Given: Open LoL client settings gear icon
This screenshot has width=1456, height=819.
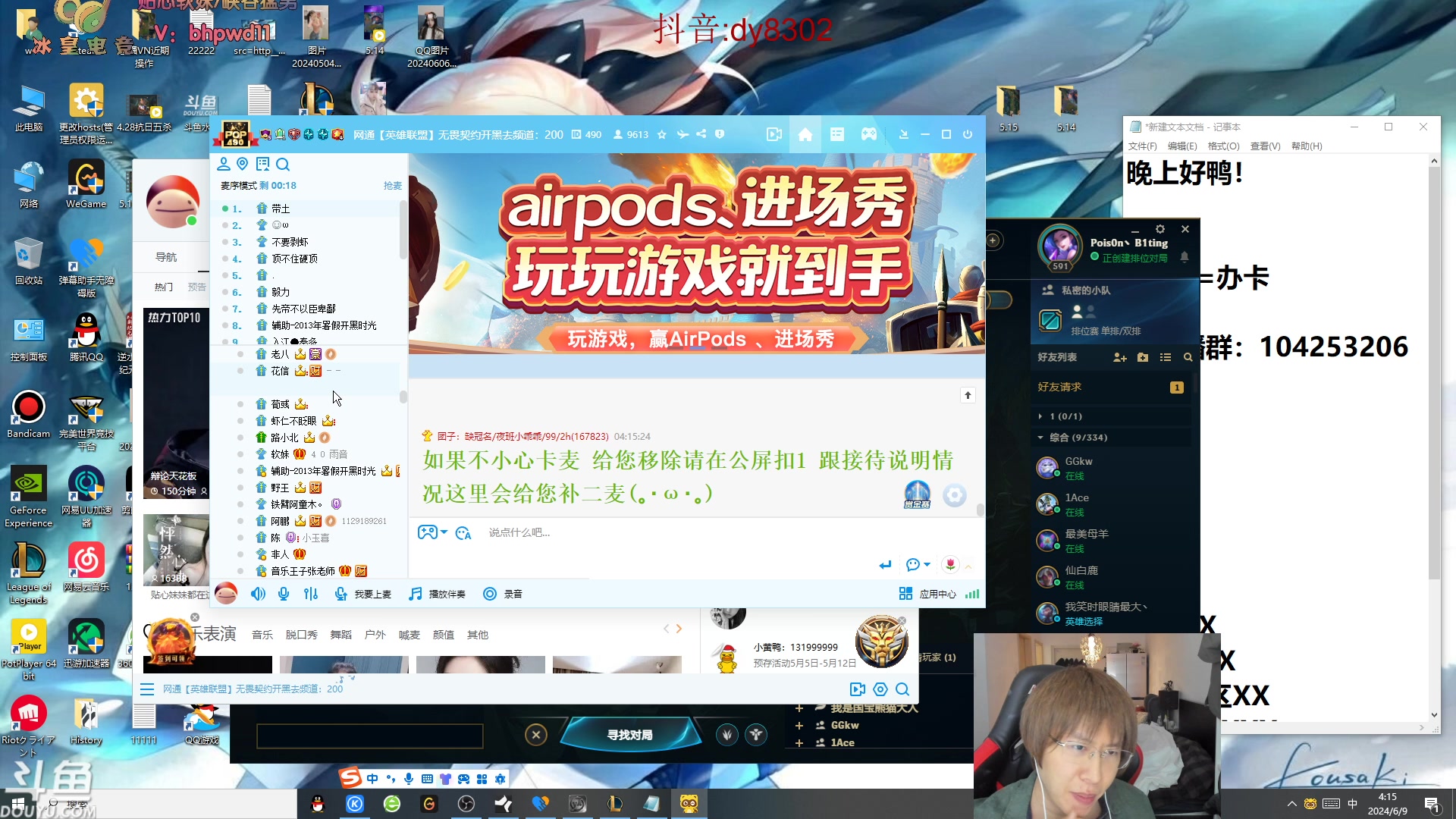Looking at the screenshot, I should pyautogui.click(x=1159, y=229).
